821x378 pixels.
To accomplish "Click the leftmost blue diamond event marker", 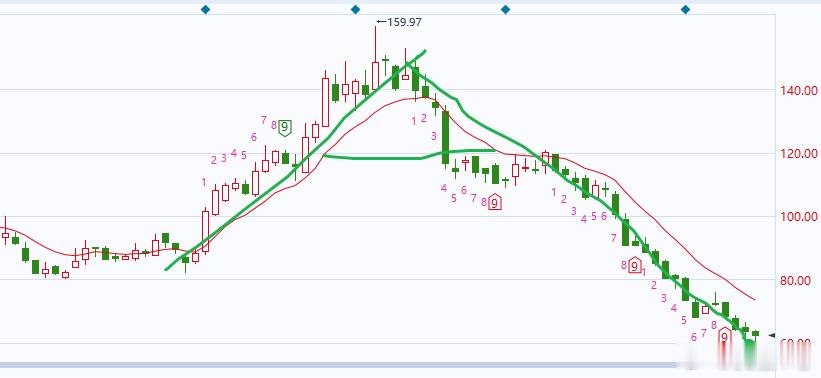I will (x=205, y=9).
